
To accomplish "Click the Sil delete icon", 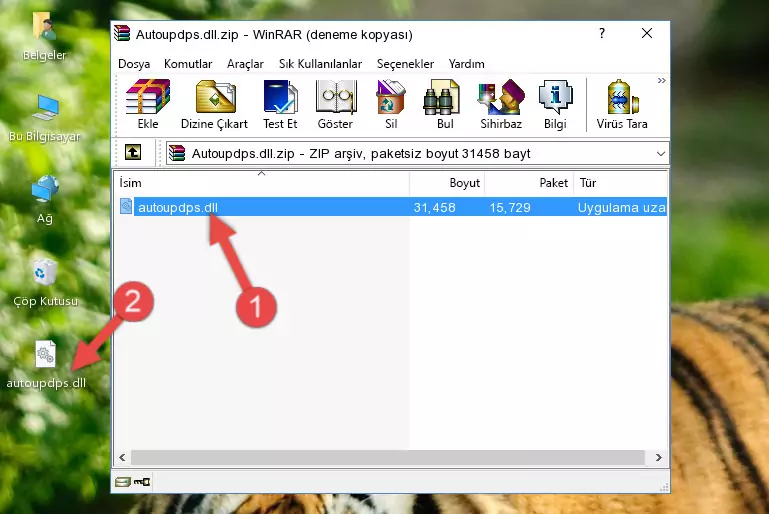I will tap(391, 97).
